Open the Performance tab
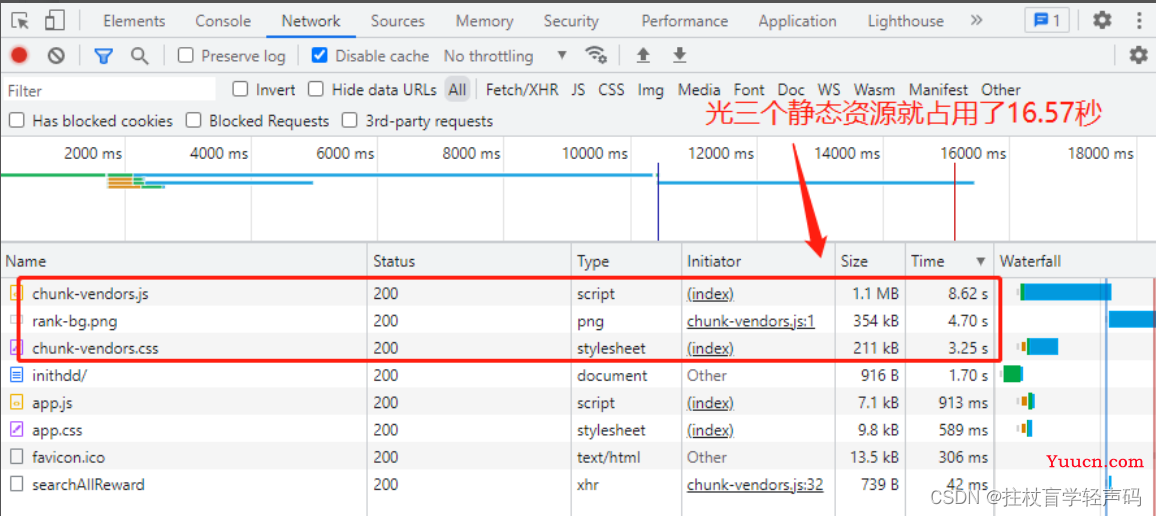The image size is (1156, 516). pyautogui.click(x=684, y=21)
